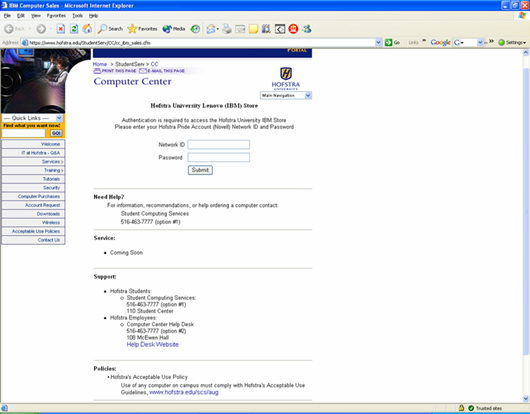530x414 pixels.
Task: Open the Training sidebar link
Action: (x=33, y=170)
